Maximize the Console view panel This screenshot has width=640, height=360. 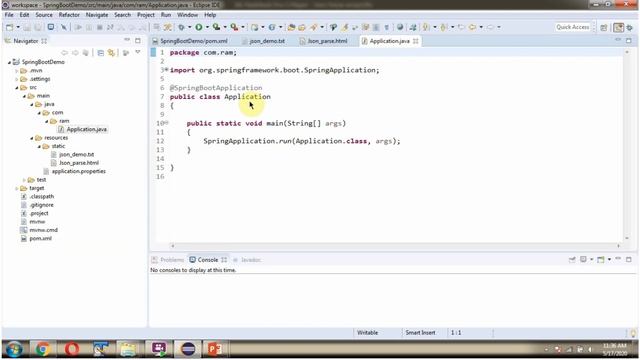(629, 259)
